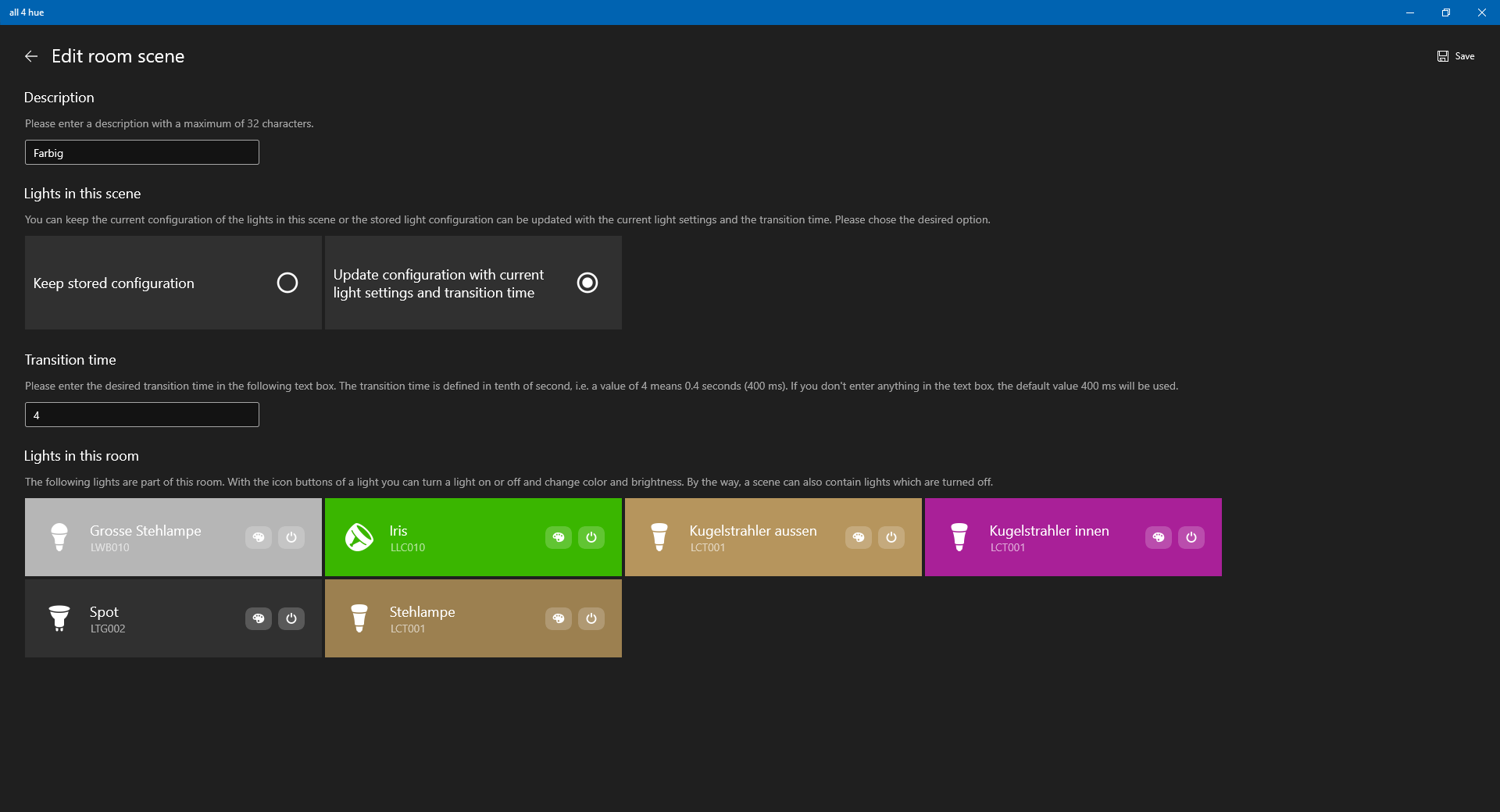Viewport: 1500px width, 812px height.
Task: Click the back arrow to exit Edit room scene
Action: (31, 56)
